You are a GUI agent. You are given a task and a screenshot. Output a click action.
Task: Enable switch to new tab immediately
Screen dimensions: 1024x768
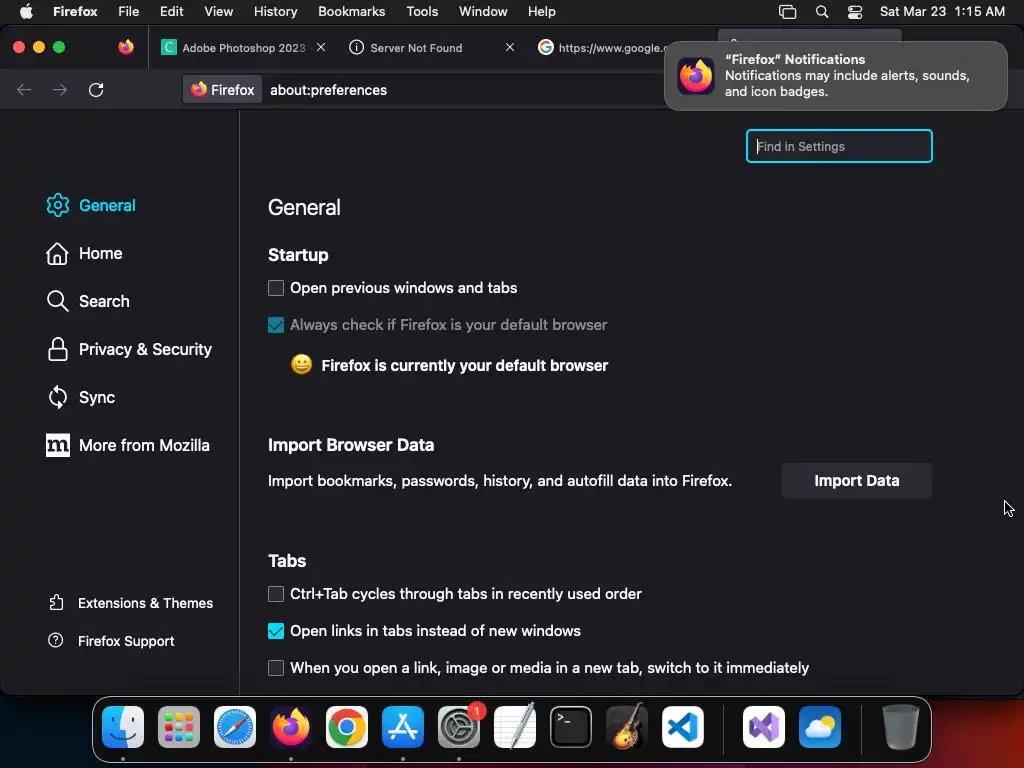pos(276,668)
